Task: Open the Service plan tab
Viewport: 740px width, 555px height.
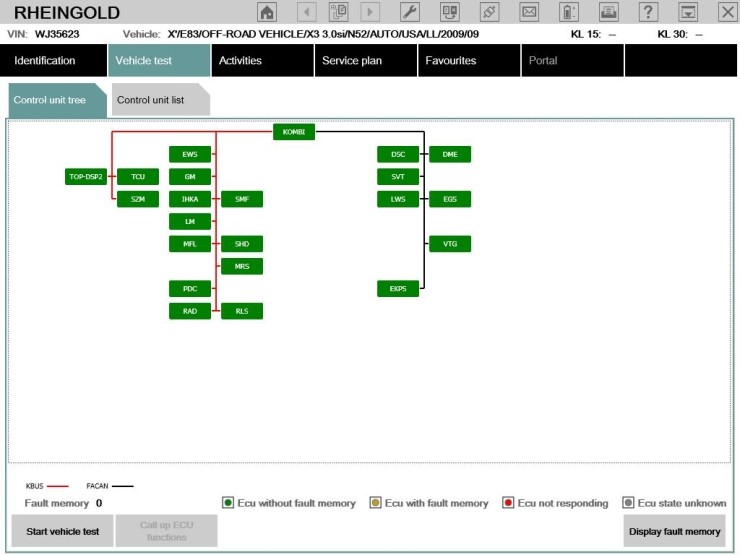Action: coord(366,60)
